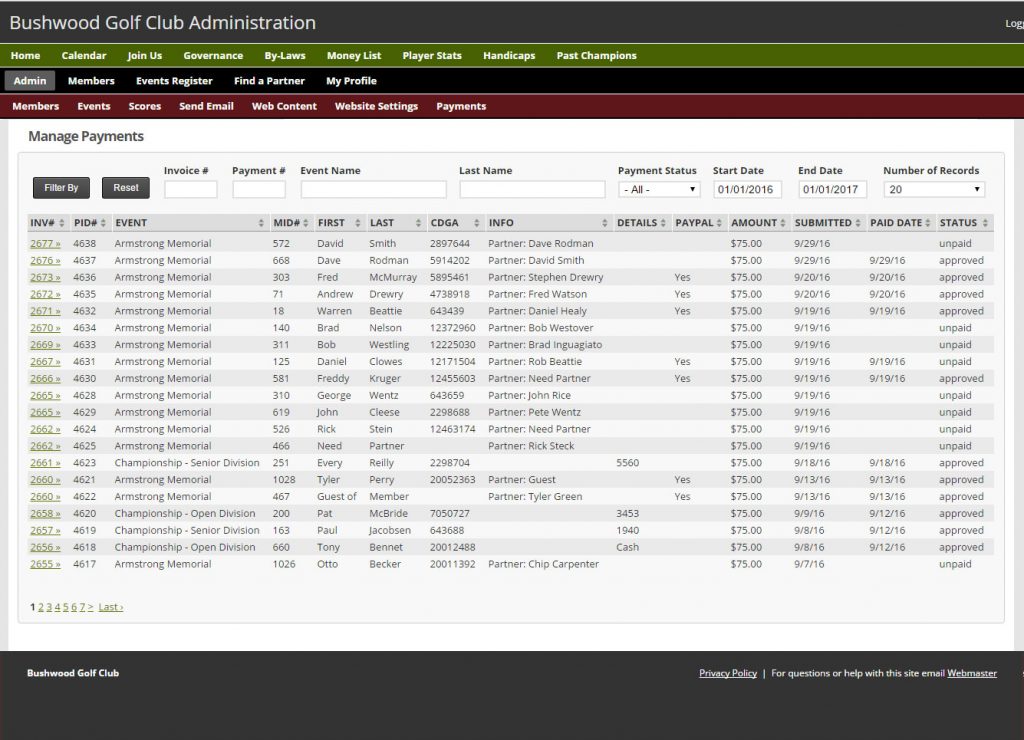This screenshot has width=1024, height=740.
Task: Open Members in black navigation bar
Action: 91,81
